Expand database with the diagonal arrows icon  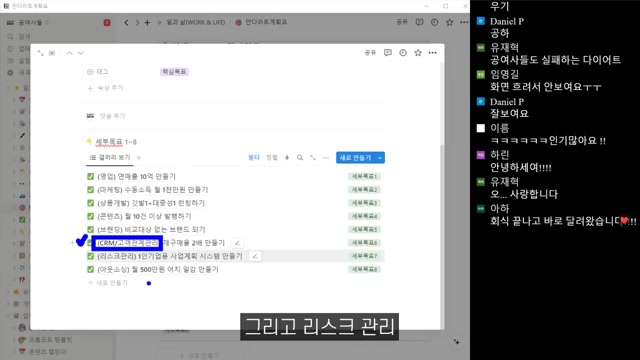click(x=313, y=158)
